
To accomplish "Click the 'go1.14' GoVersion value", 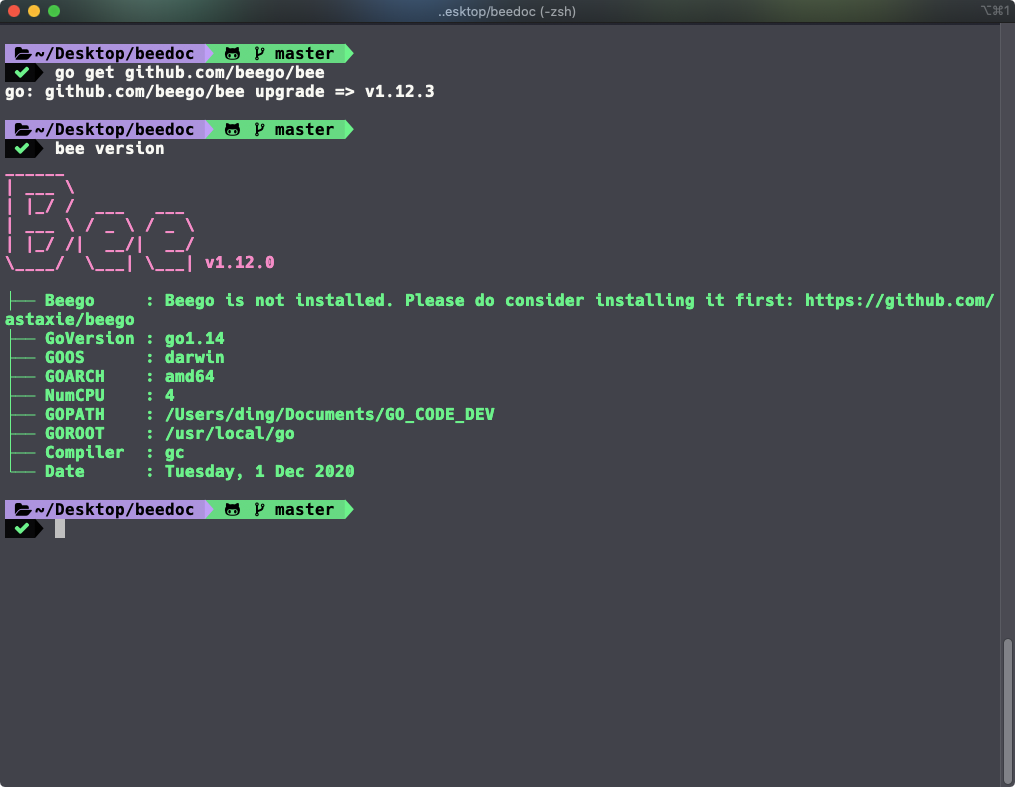I will point(195,338).
